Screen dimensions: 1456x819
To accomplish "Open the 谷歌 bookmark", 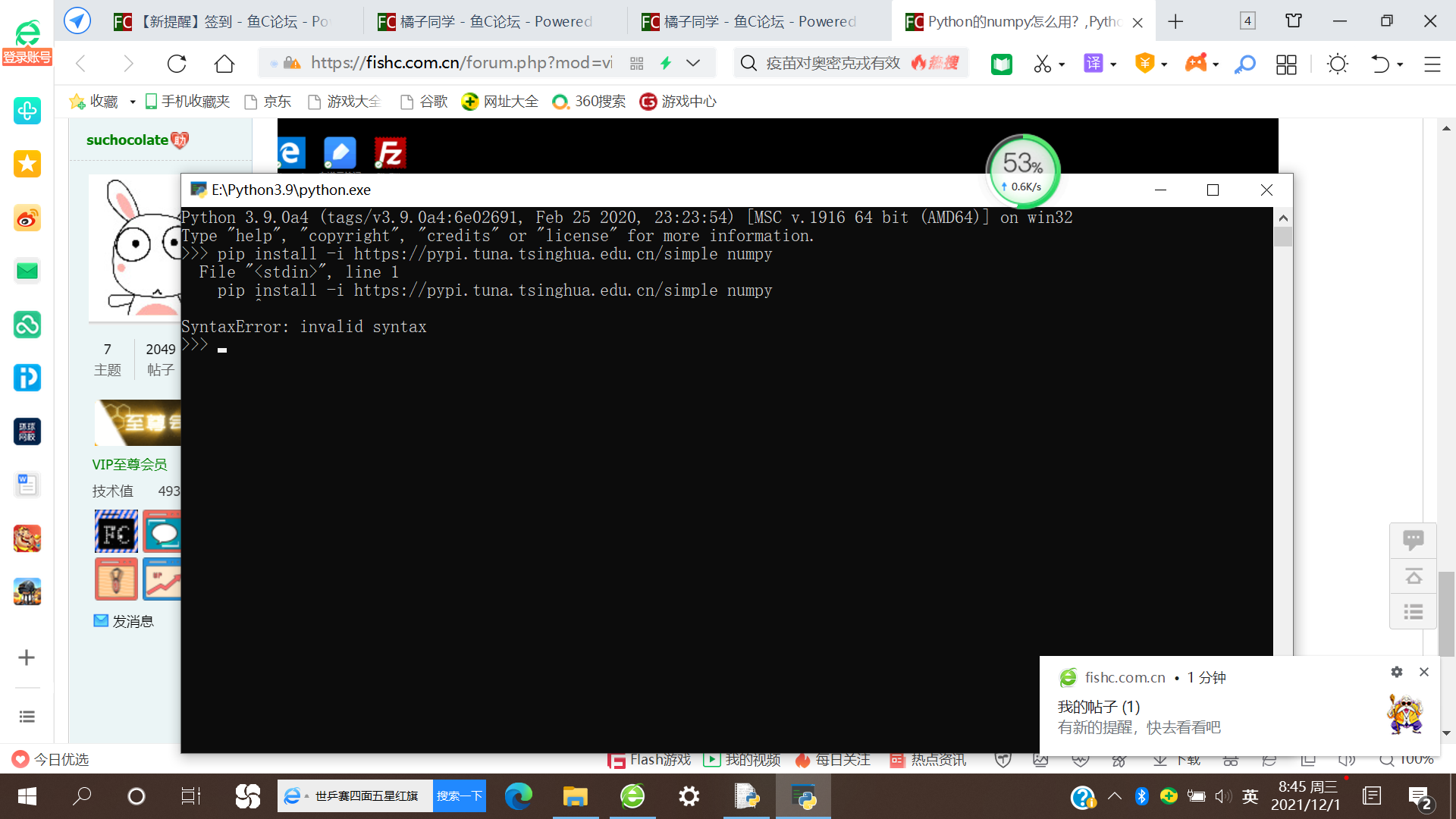I will (x=425, y=102).
